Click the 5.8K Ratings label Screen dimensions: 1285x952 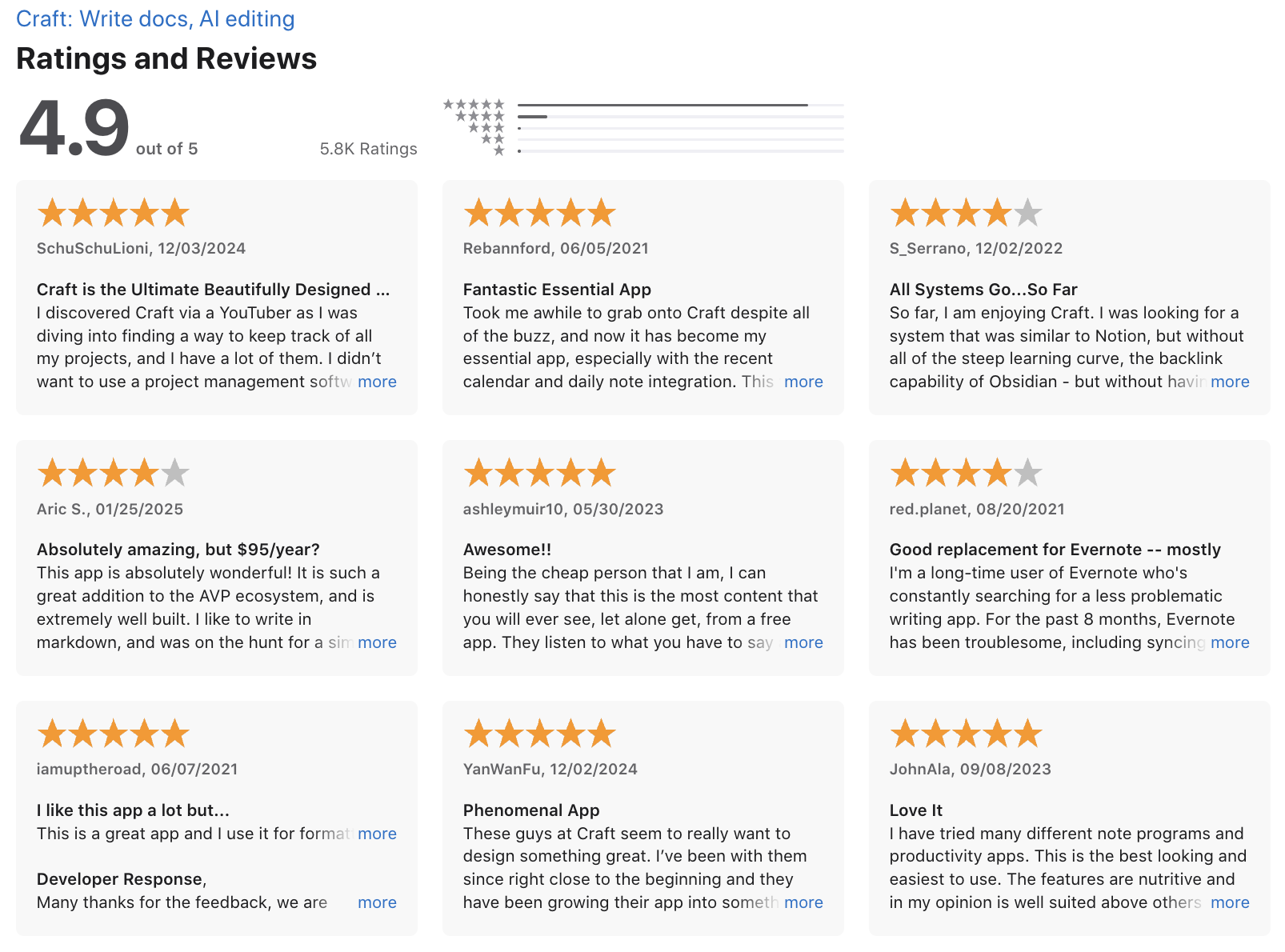pos(367,148)
